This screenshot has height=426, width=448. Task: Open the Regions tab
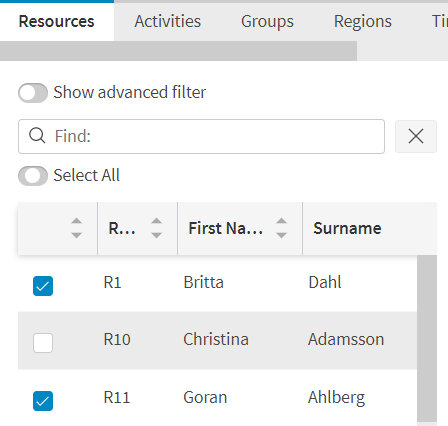[363, 22]
